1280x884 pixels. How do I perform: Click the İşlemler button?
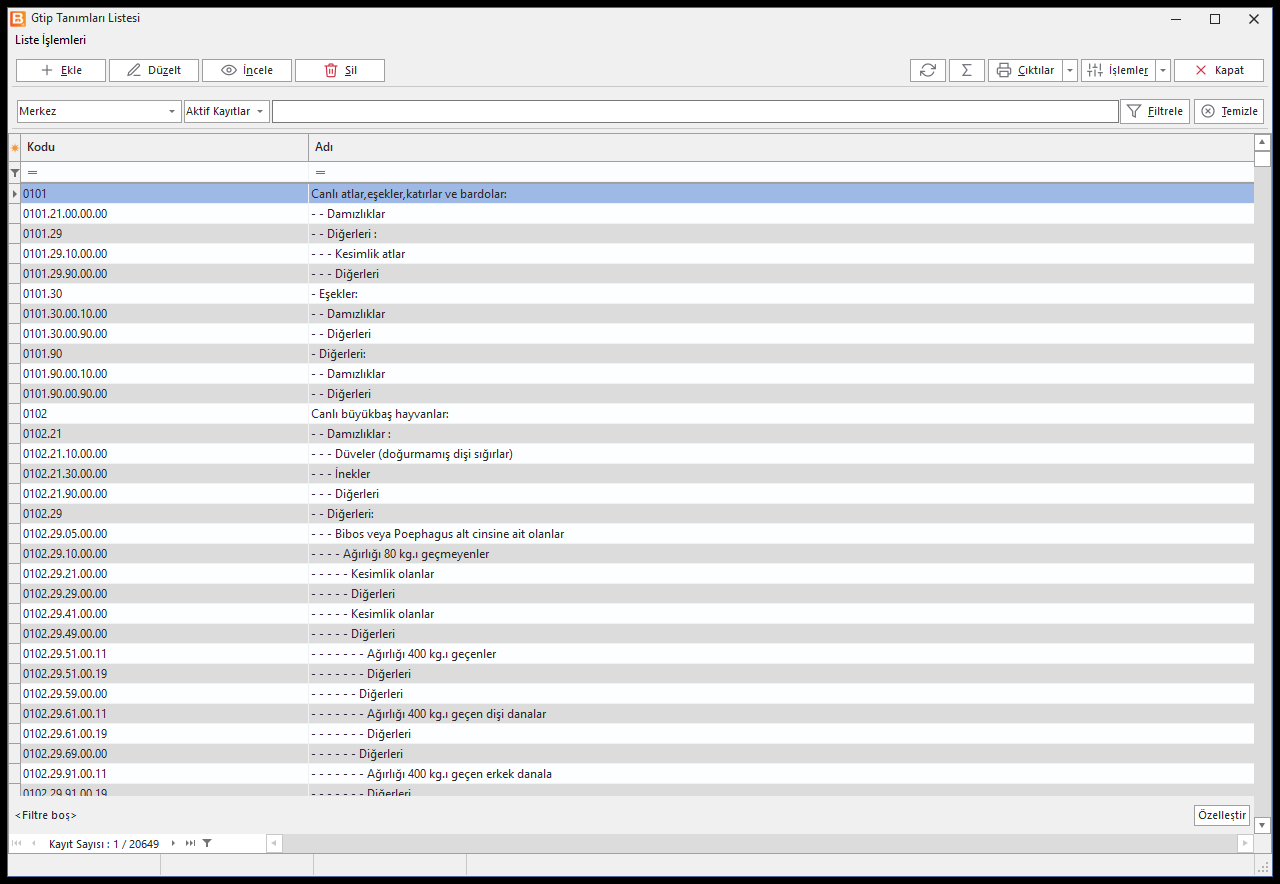click(x=1118, y=70)
